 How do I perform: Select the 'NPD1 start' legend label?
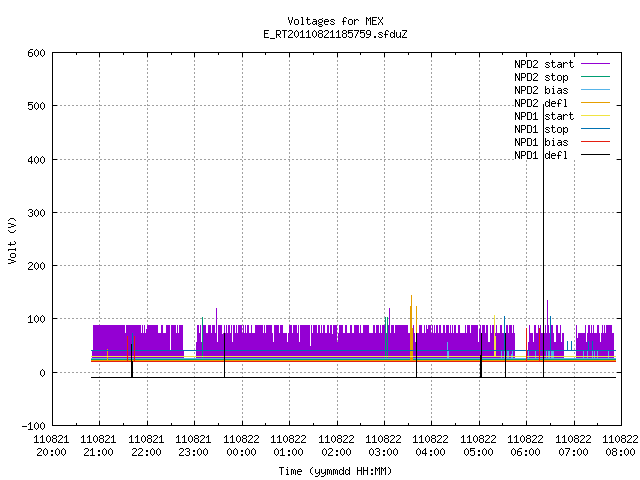click(x=544, y=116)
